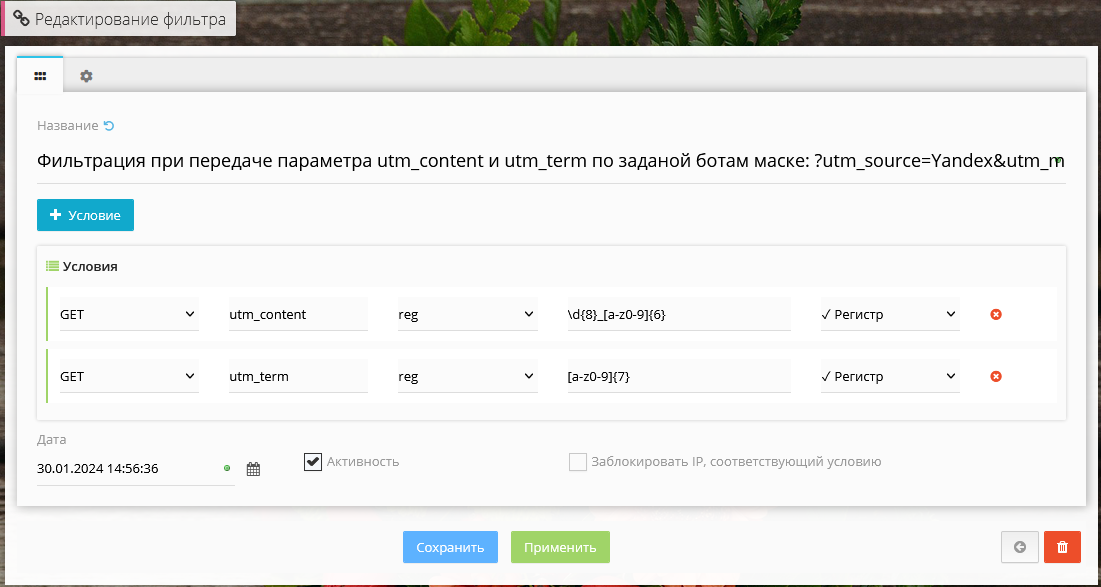Viewport: 1101px width, 587px height.
Task: Click the list icon beside Условия heading
Action: (x=52, y=267)
